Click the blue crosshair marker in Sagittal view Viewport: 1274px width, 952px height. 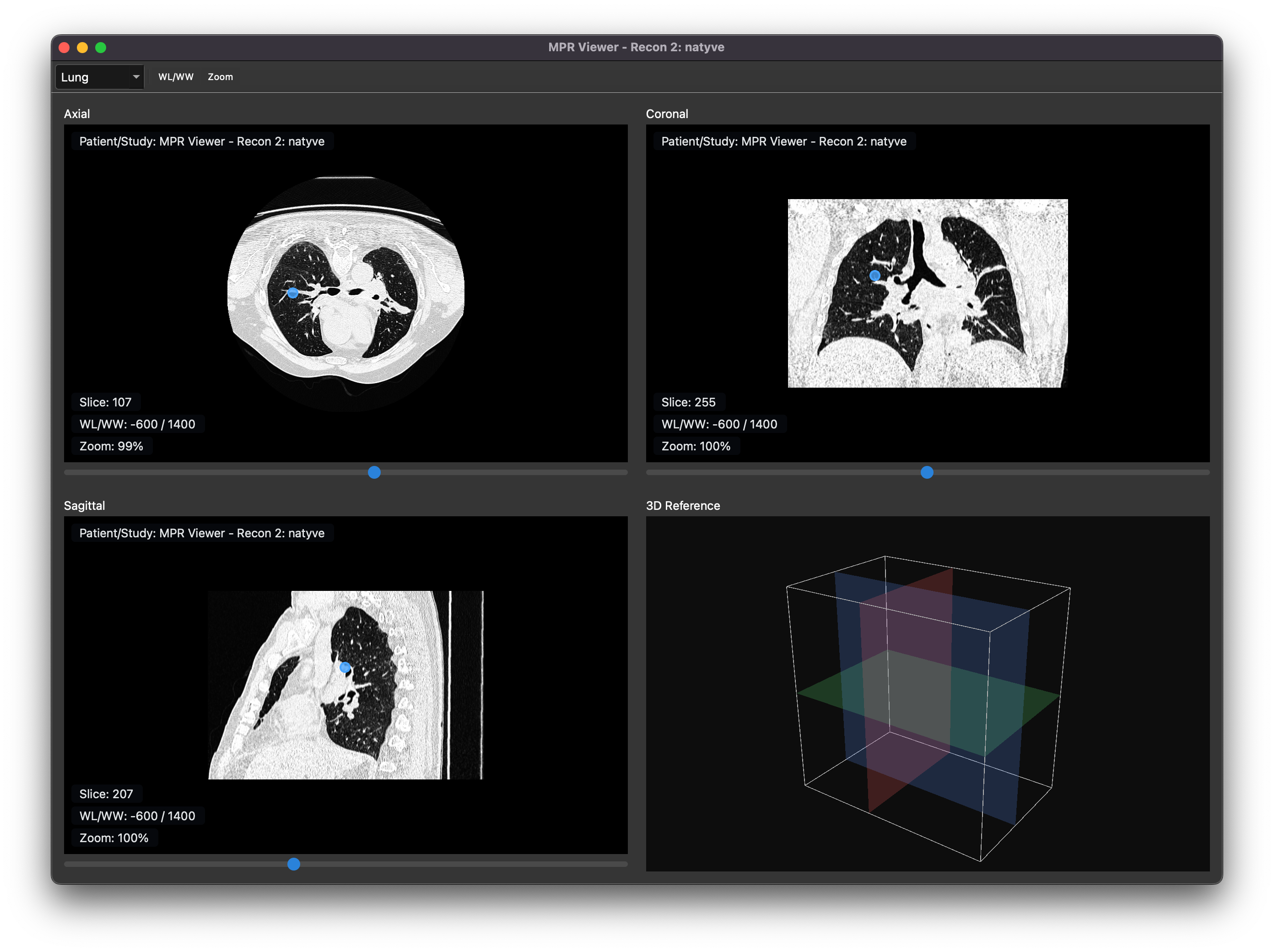(345, 667)
